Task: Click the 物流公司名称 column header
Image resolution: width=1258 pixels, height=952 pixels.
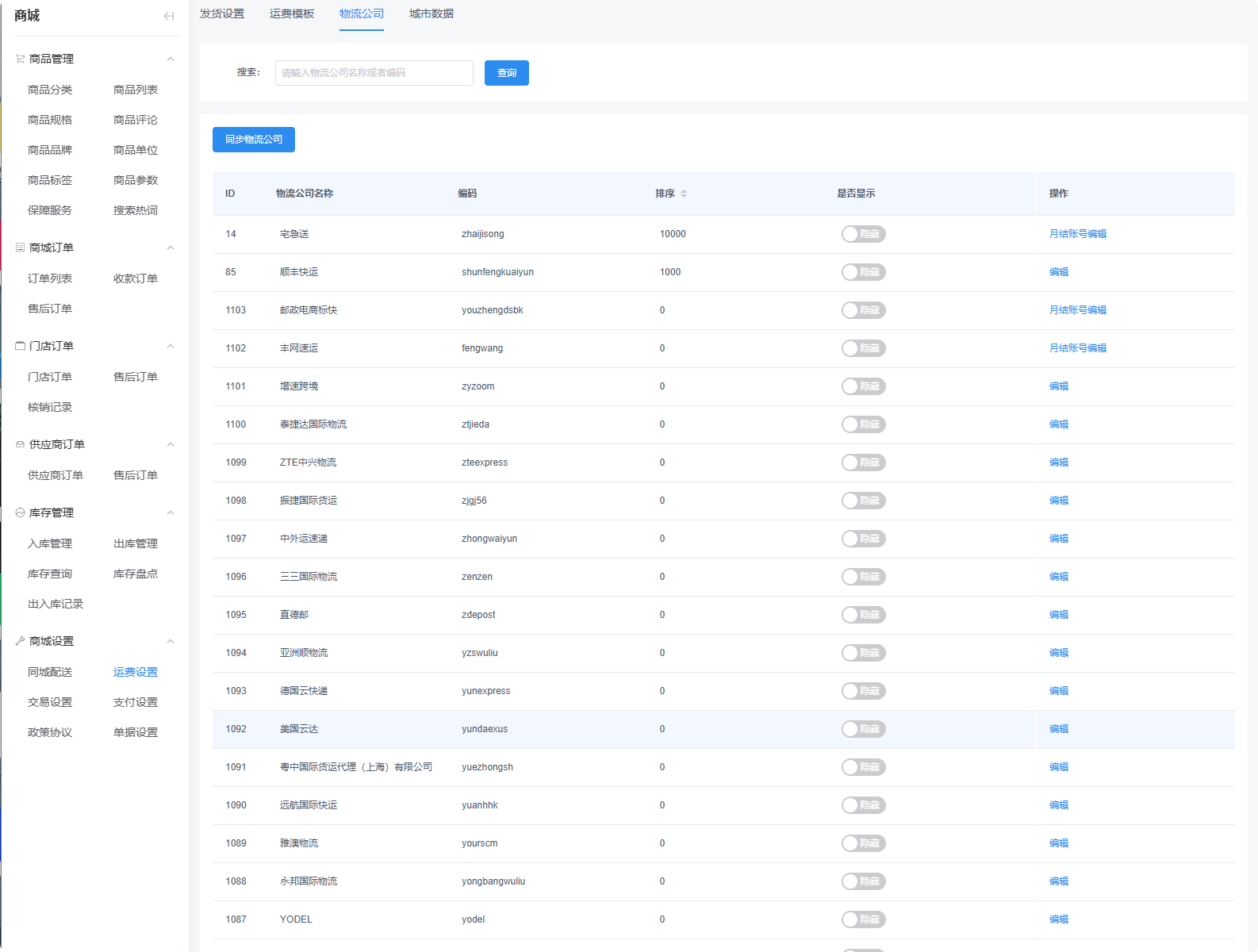Action: [x=305, y=194]
